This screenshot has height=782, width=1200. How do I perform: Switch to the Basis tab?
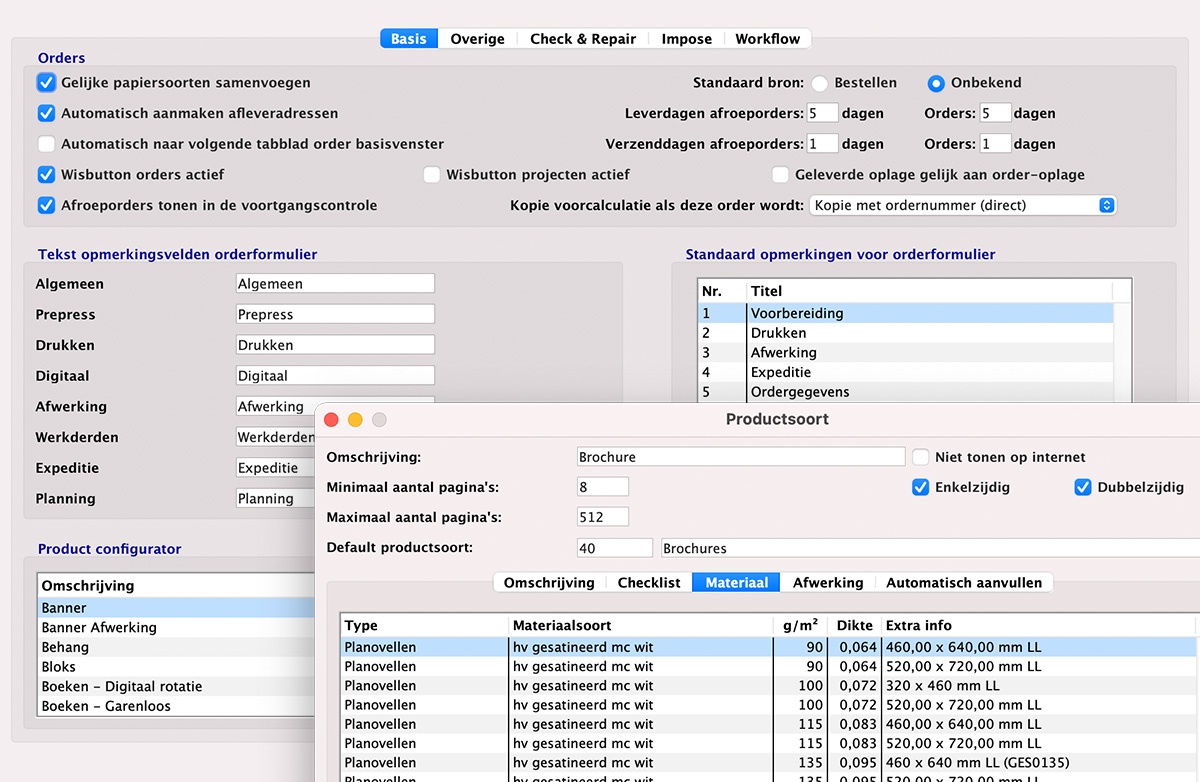[409, 39]
